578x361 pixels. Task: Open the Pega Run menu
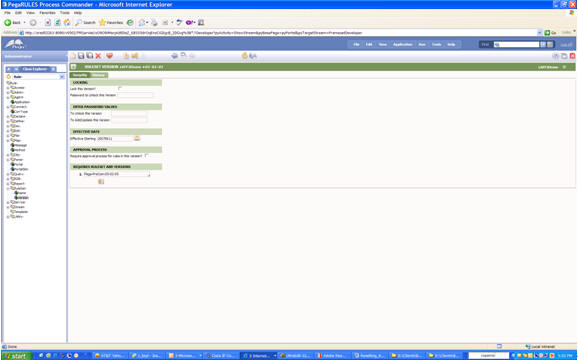tap(422, 45)
